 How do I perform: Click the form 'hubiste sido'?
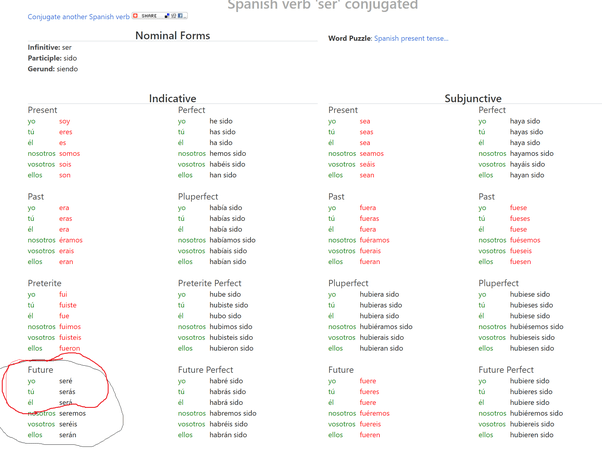point(229,305)
